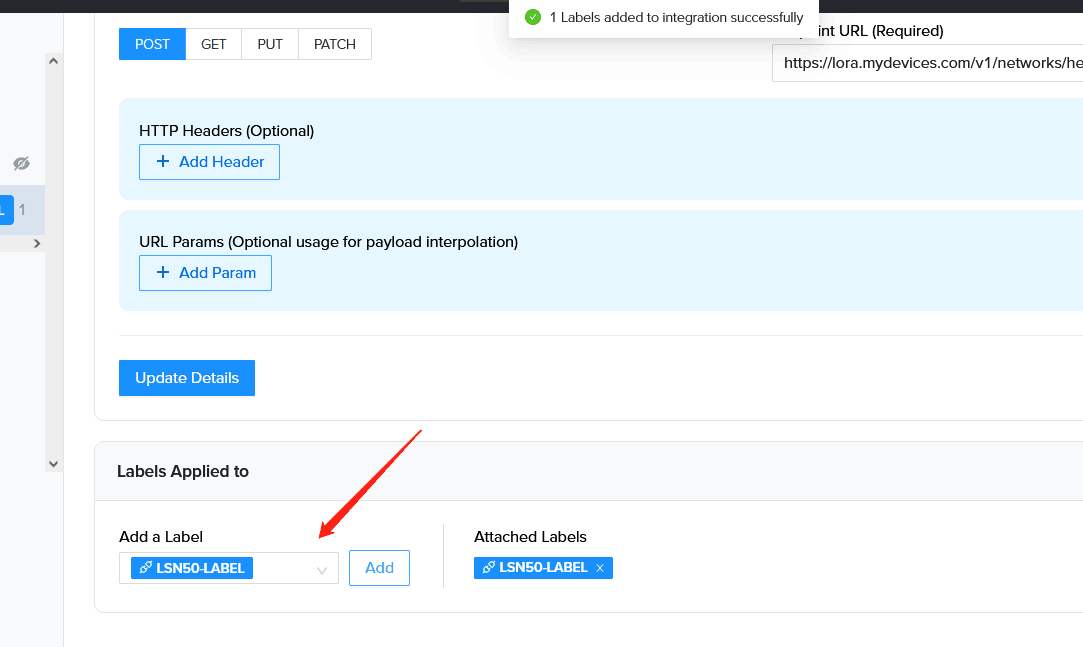This screenshot has height=647, width=1083.
Task: Click the Add Header button
Action: [x=209, y=162]
